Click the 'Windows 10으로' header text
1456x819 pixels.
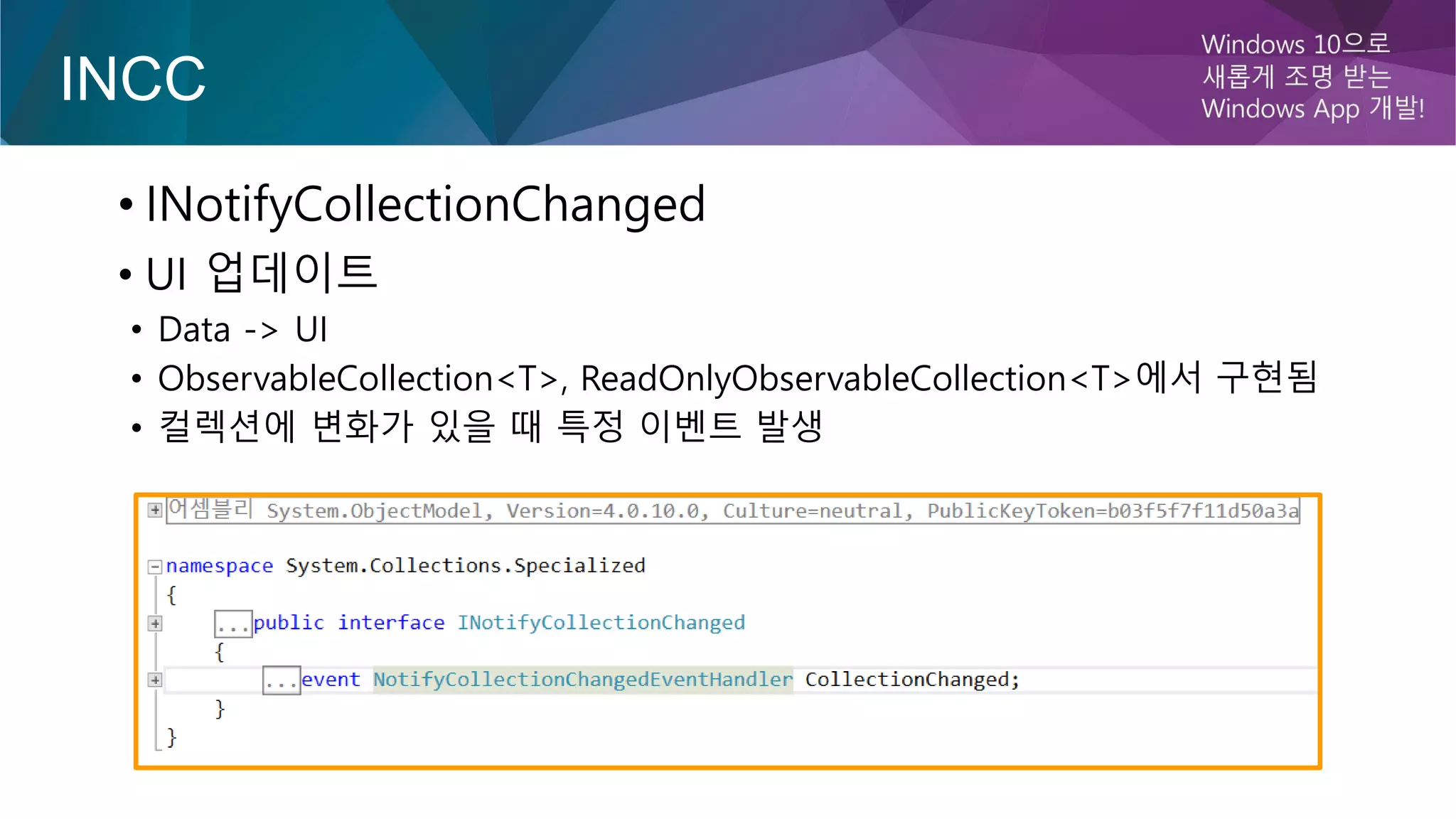click(1295, 44)
